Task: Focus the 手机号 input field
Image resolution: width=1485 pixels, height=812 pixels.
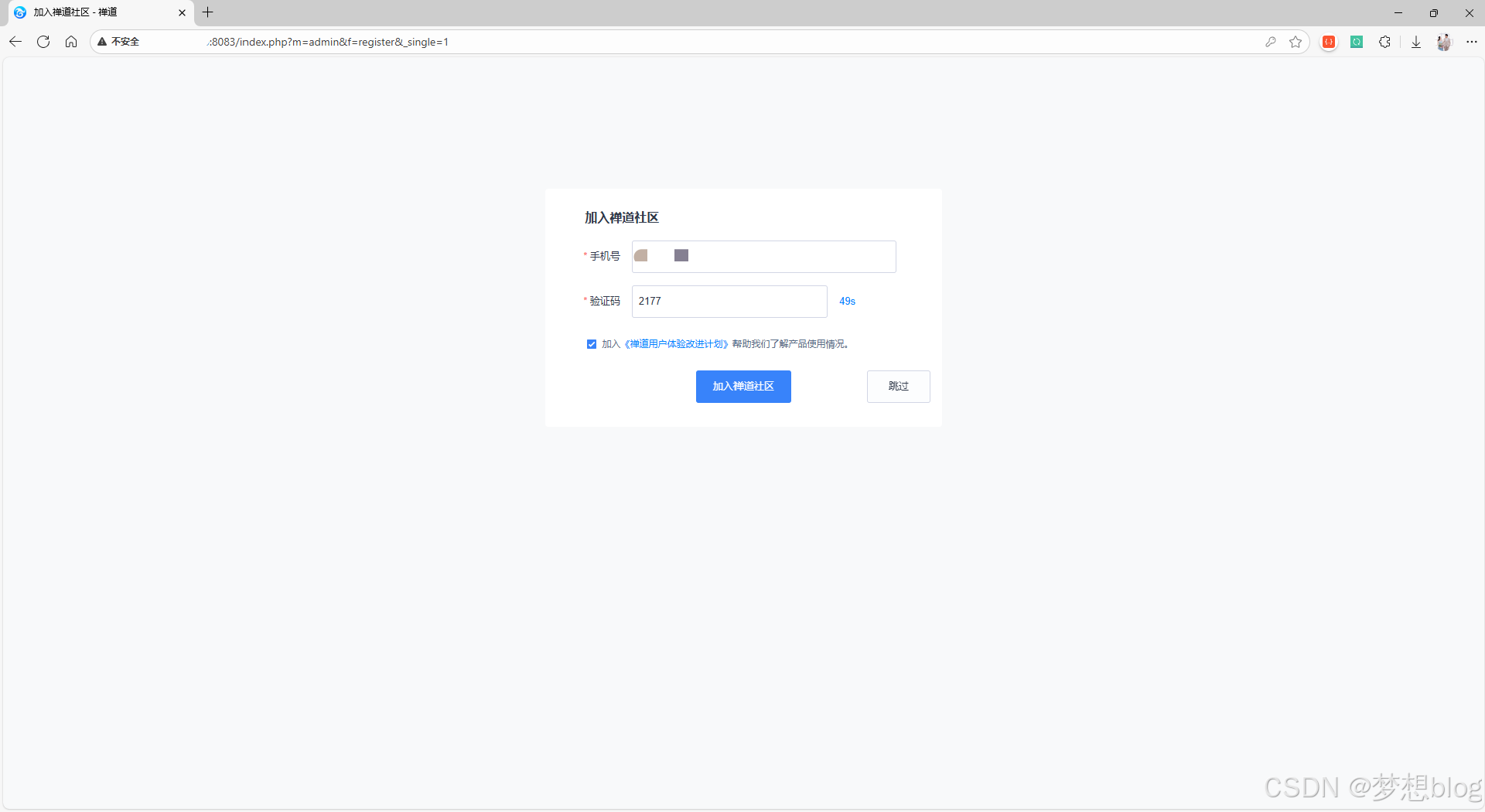Action: 764,257
